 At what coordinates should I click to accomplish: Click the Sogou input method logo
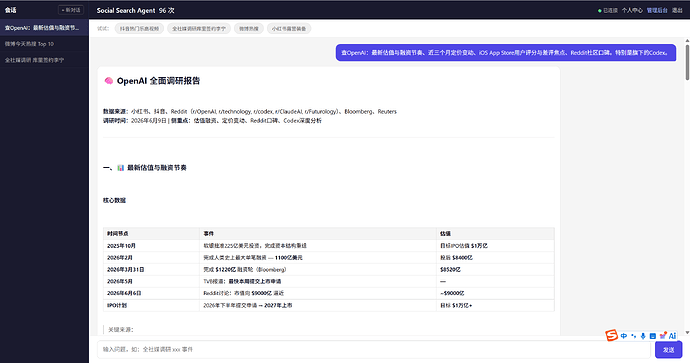coord(612,335)
